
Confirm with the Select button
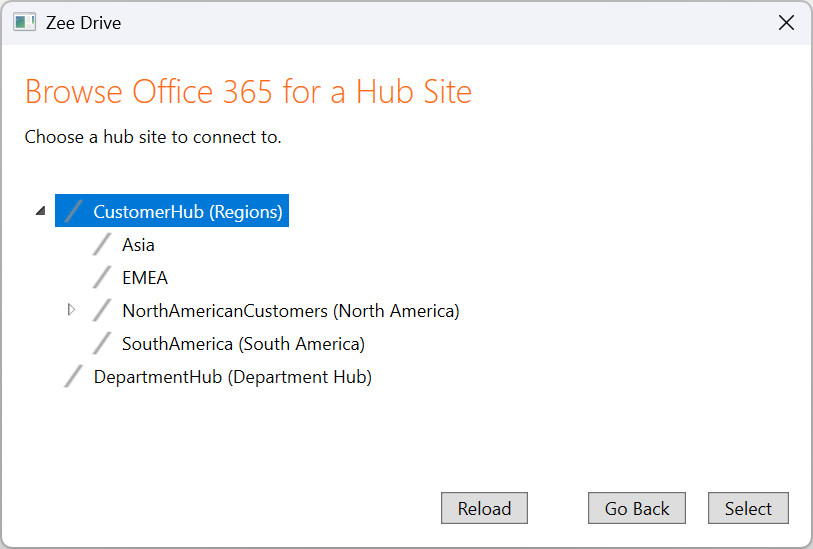(x=748, y=508)
